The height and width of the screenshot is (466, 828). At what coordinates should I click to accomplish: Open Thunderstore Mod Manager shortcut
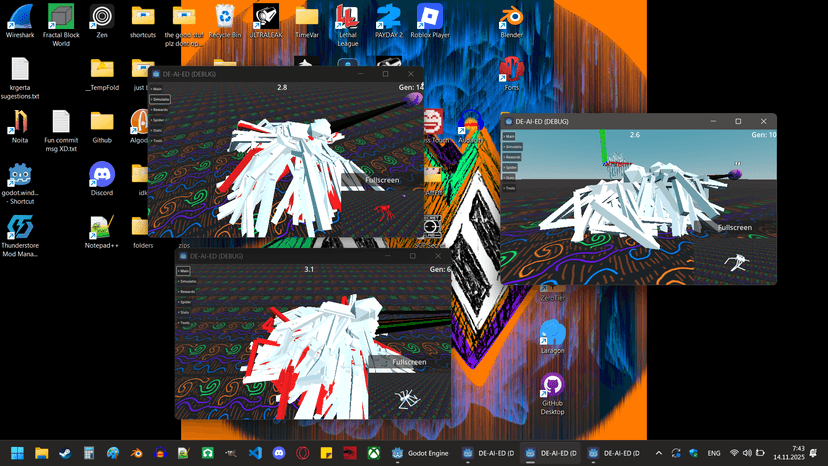click(20, 228)
